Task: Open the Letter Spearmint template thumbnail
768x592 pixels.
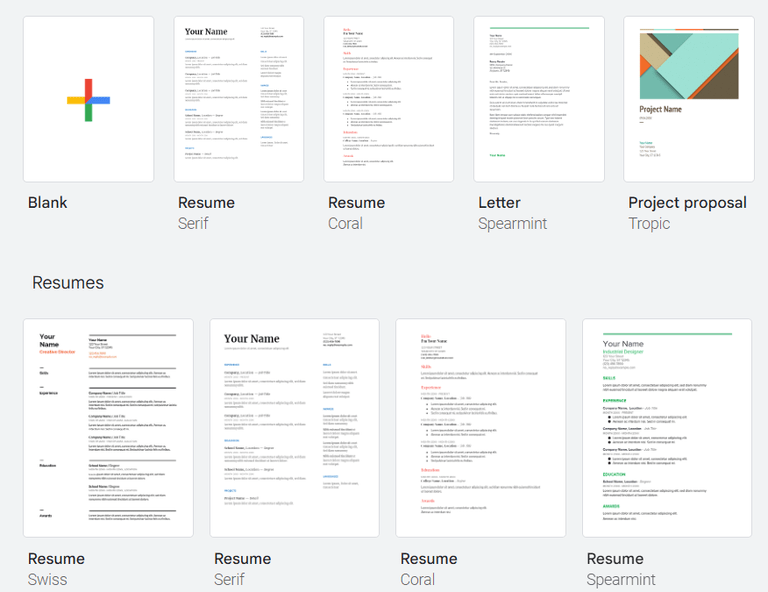Action: (x=539, y=99)
